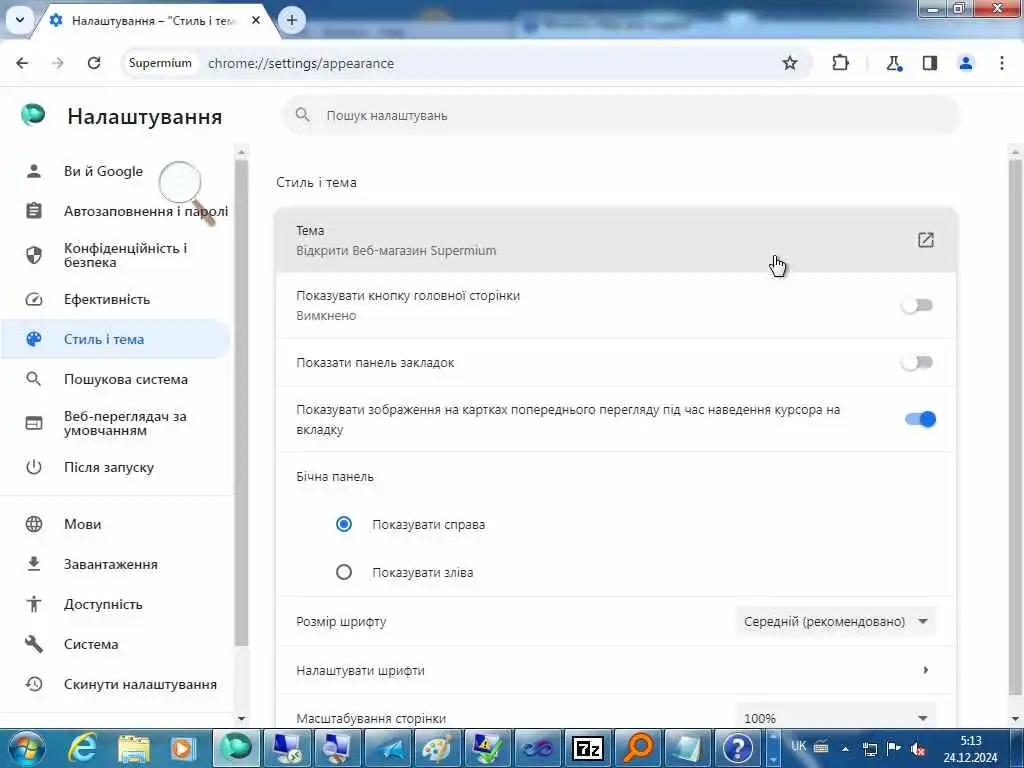Screen dimensions: 1024x768
Task: Switch to Supermium taskbar button
Action: click(236, 748)
